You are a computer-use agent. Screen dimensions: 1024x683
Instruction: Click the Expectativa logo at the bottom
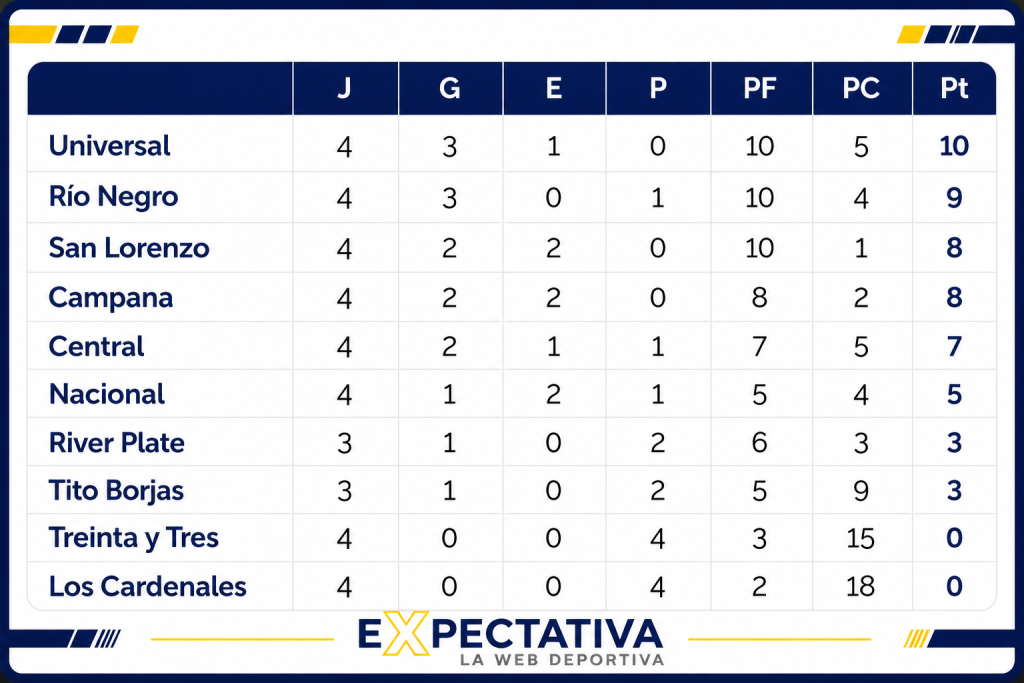click(x=511, y=639)
